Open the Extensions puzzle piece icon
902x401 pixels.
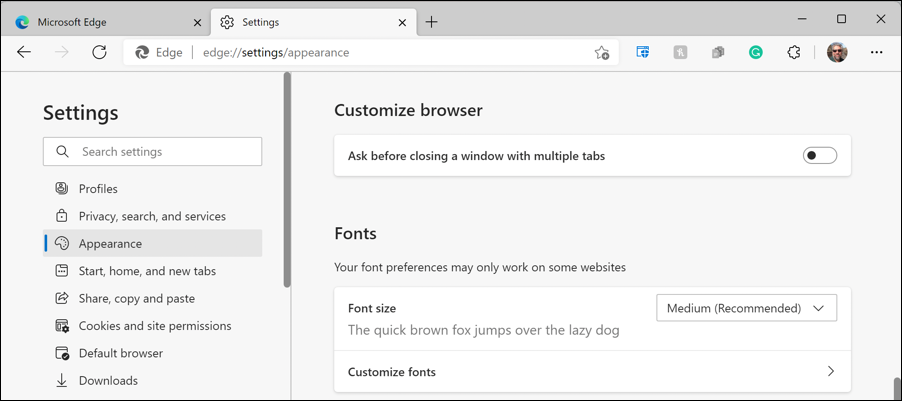click(x=793, y=52)
